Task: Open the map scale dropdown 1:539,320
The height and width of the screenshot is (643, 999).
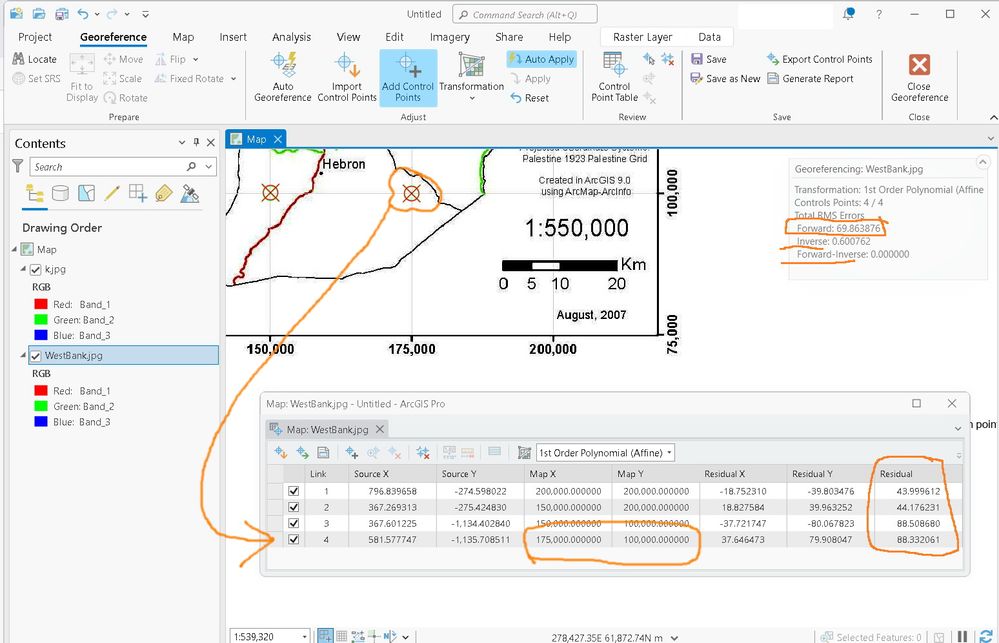Action: coord(305,637)
